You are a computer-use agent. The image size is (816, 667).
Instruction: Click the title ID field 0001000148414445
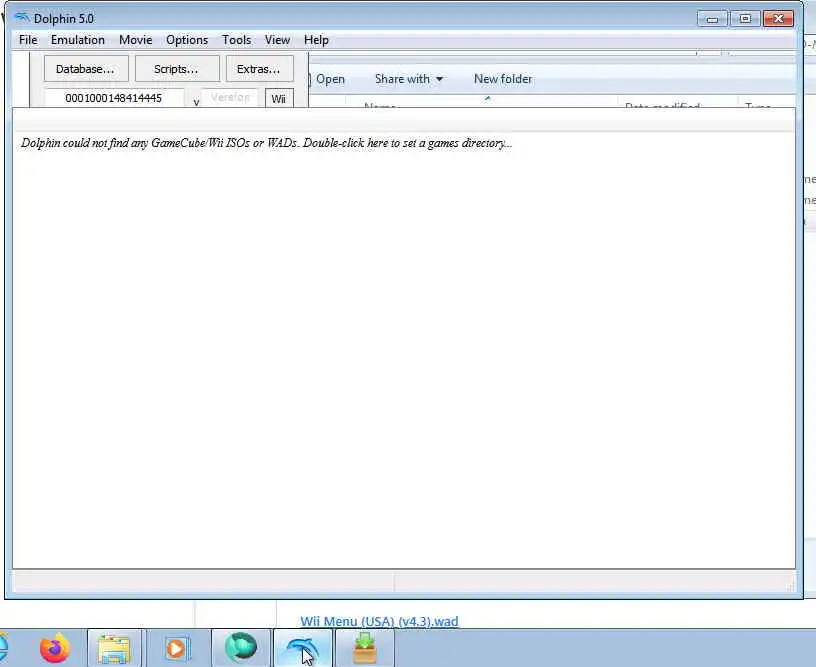114,98
